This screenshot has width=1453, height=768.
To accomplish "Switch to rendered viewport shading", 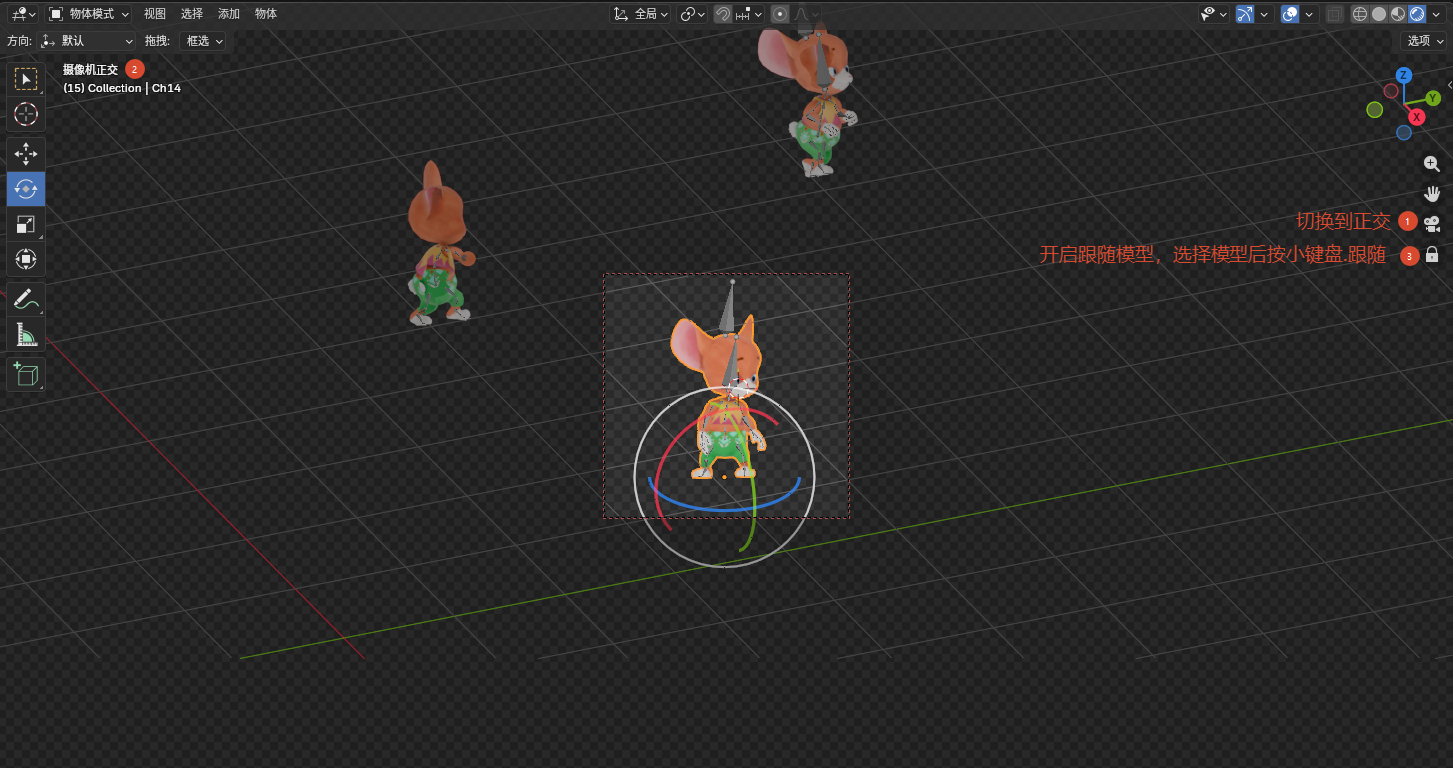I will point(1417,14).
